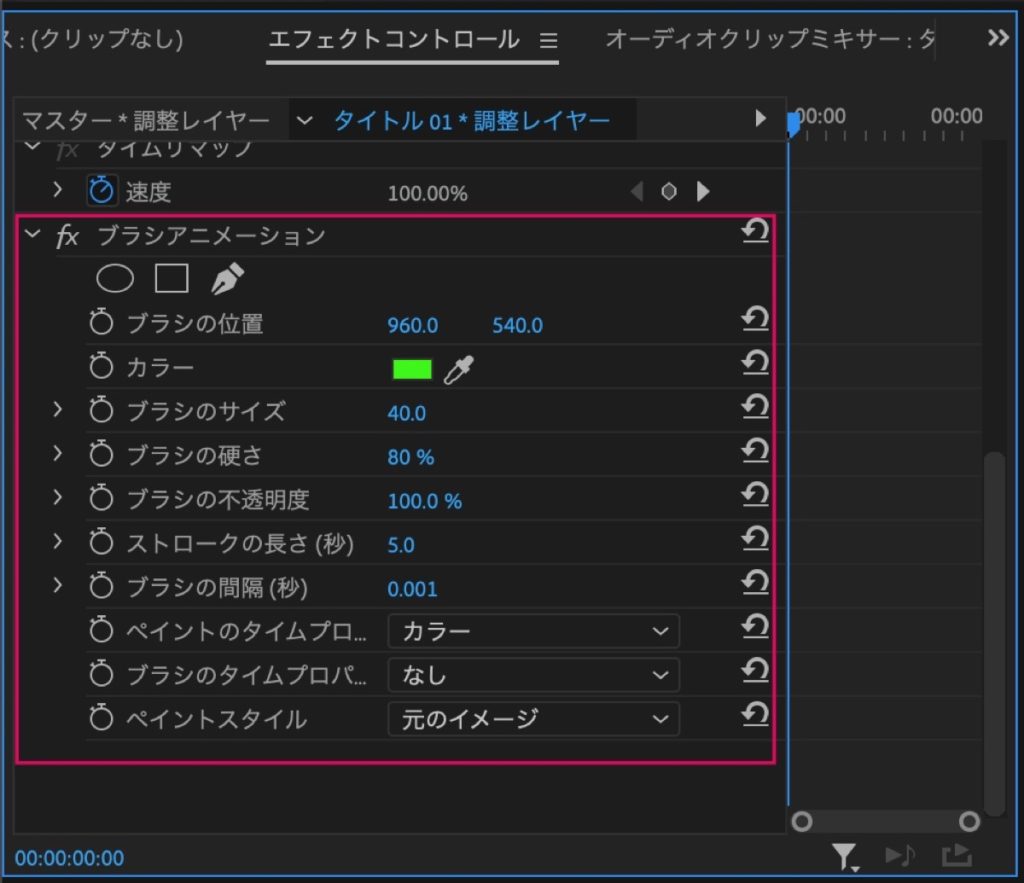1024x883 pixels.
Task: Open the ペイントスタイル dropdown set to 元のイメージ
Action: (x=534, y=719)
